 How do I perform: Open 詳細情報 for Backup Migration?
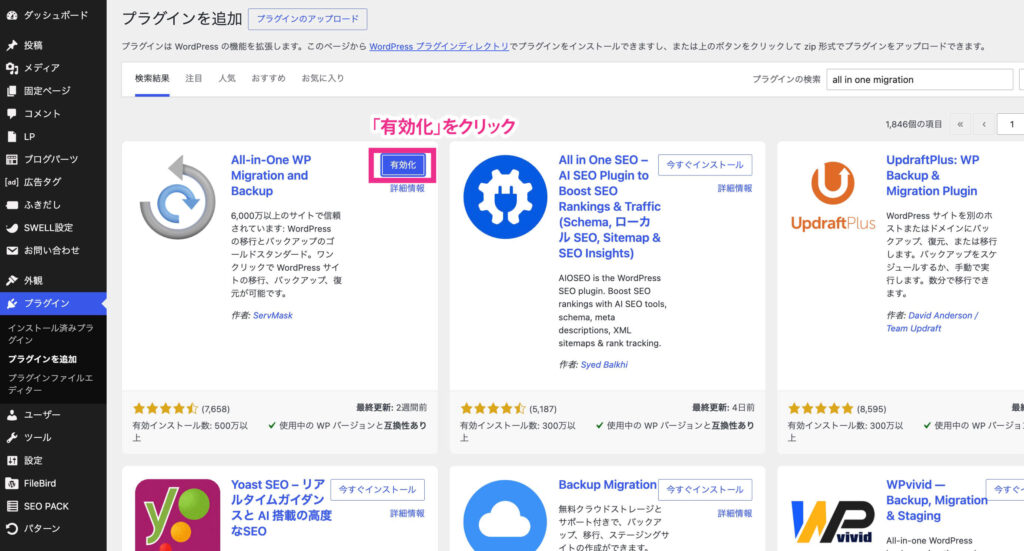[x=735, y=513]
